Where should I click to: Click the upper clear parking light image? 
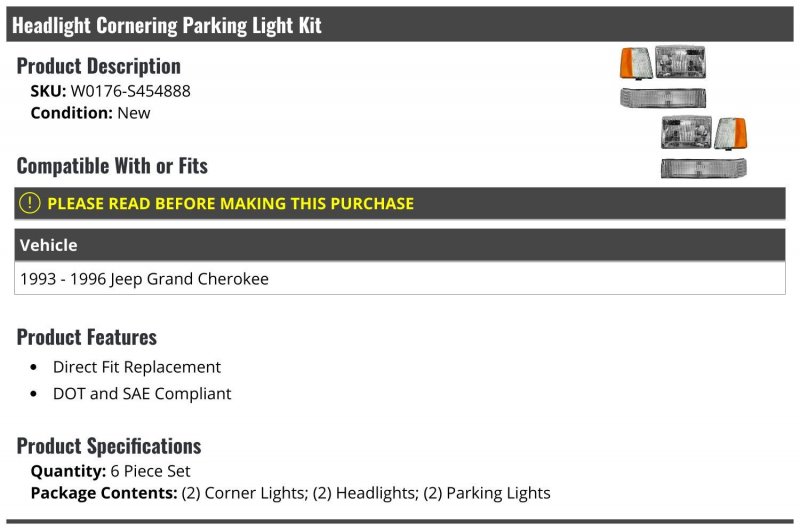click(x=663, y=96)
